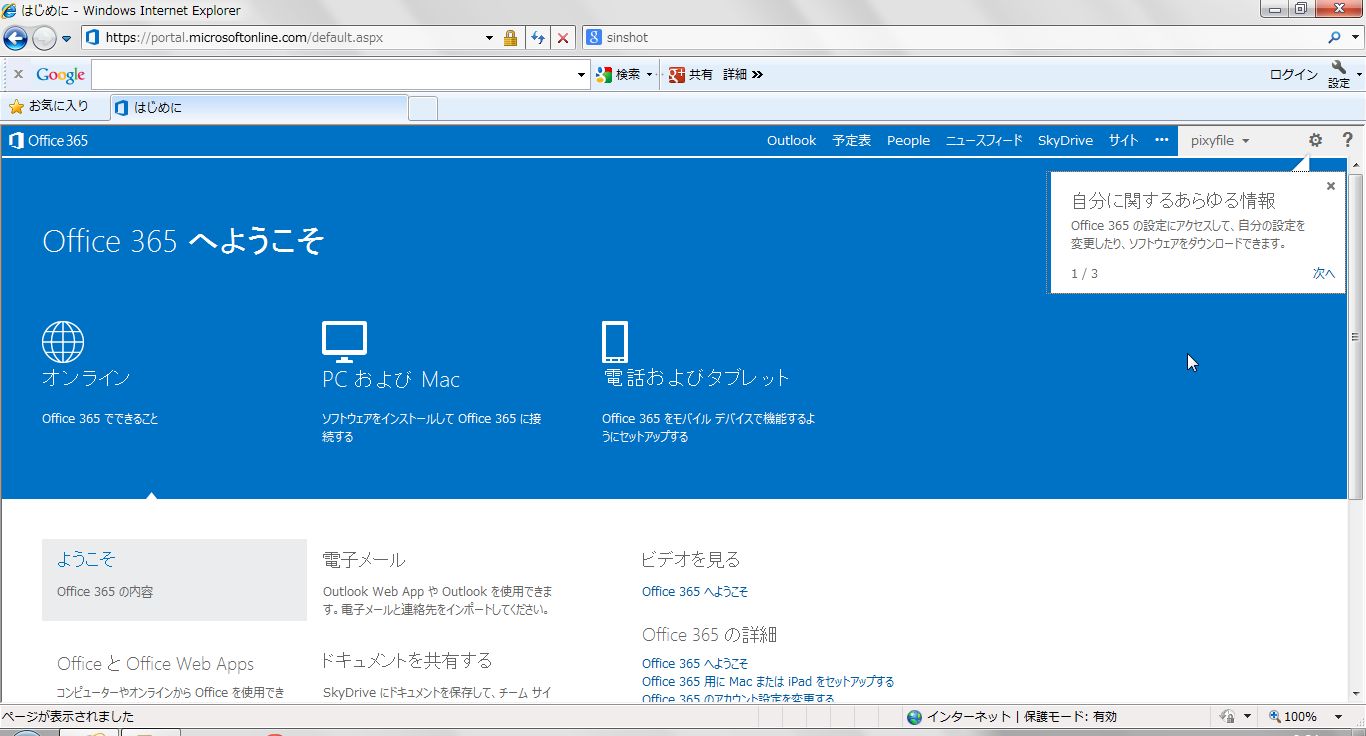Viewport: 1366px width, 736px height.
Task: Expand the Google toolbar search dropdown arrow
Action: [582, 75]
